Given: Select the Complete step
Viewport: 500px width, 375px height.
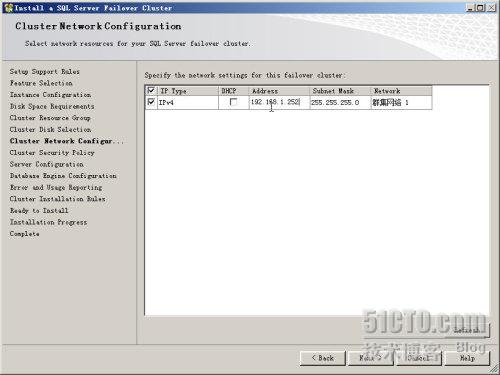Looking at the screenshot, I should point(24,234).
